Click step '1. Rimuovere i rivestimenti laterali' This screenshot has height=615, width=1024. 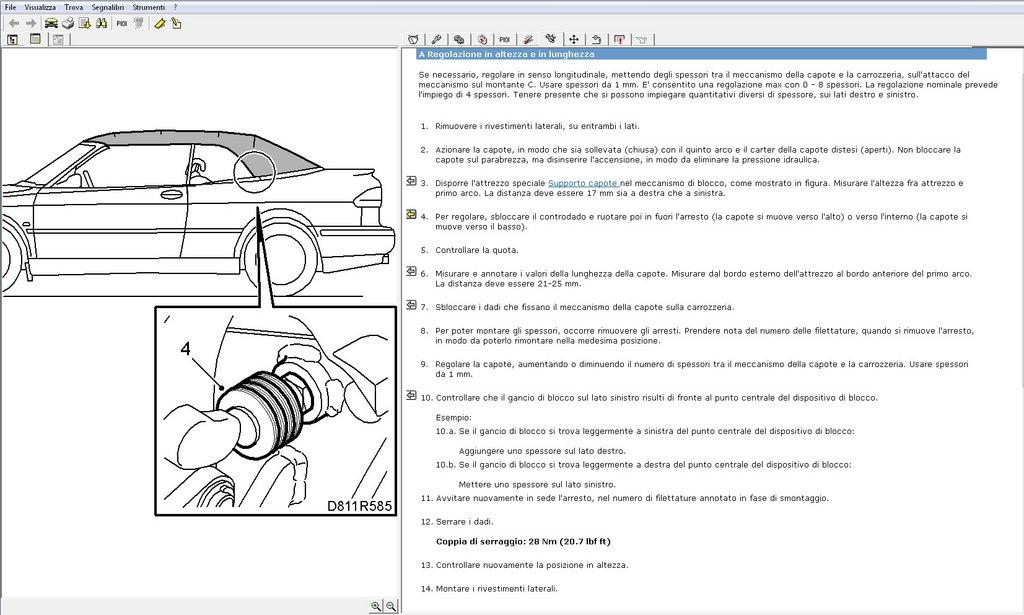coord(530,127)
